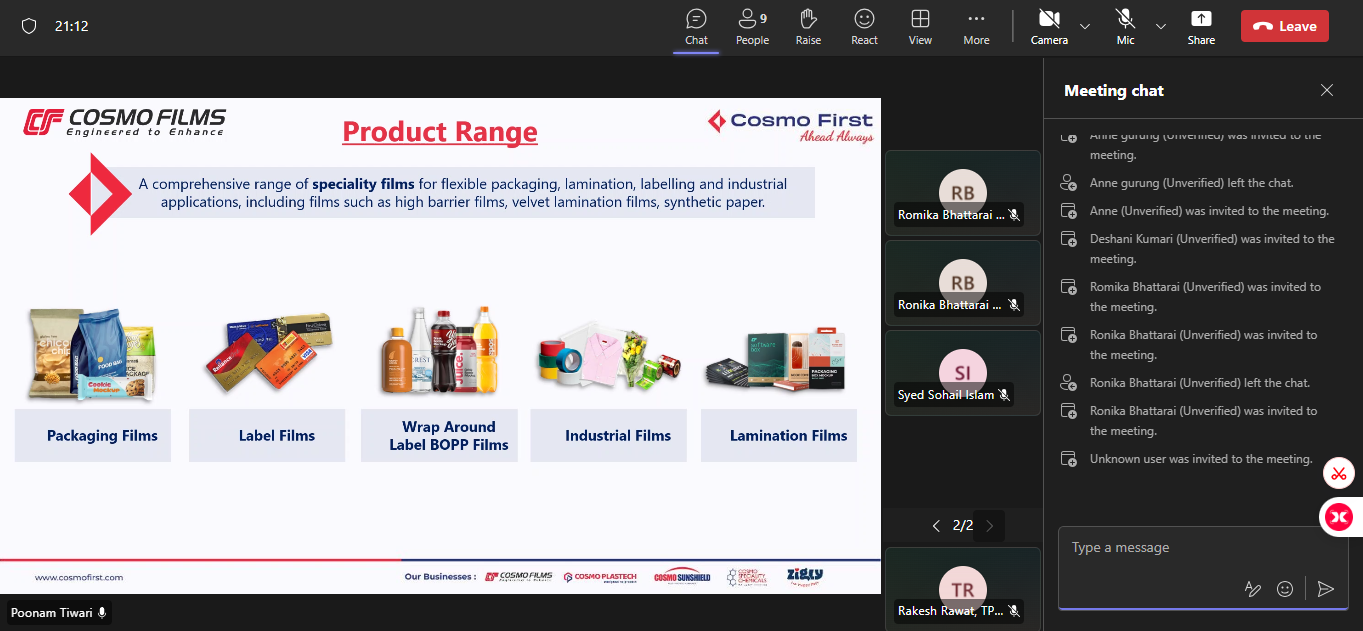The image size is (1363, 631).
Task: Open the More actions menu
Action: (976, 27)
